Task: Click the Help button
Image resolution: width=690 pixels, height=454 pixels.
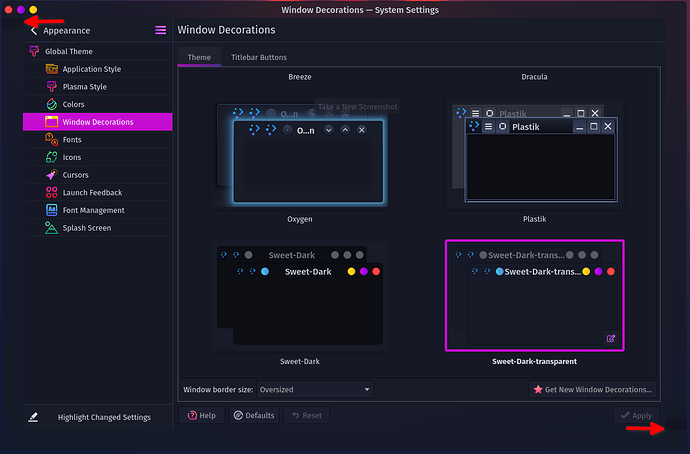Action: 202,415
